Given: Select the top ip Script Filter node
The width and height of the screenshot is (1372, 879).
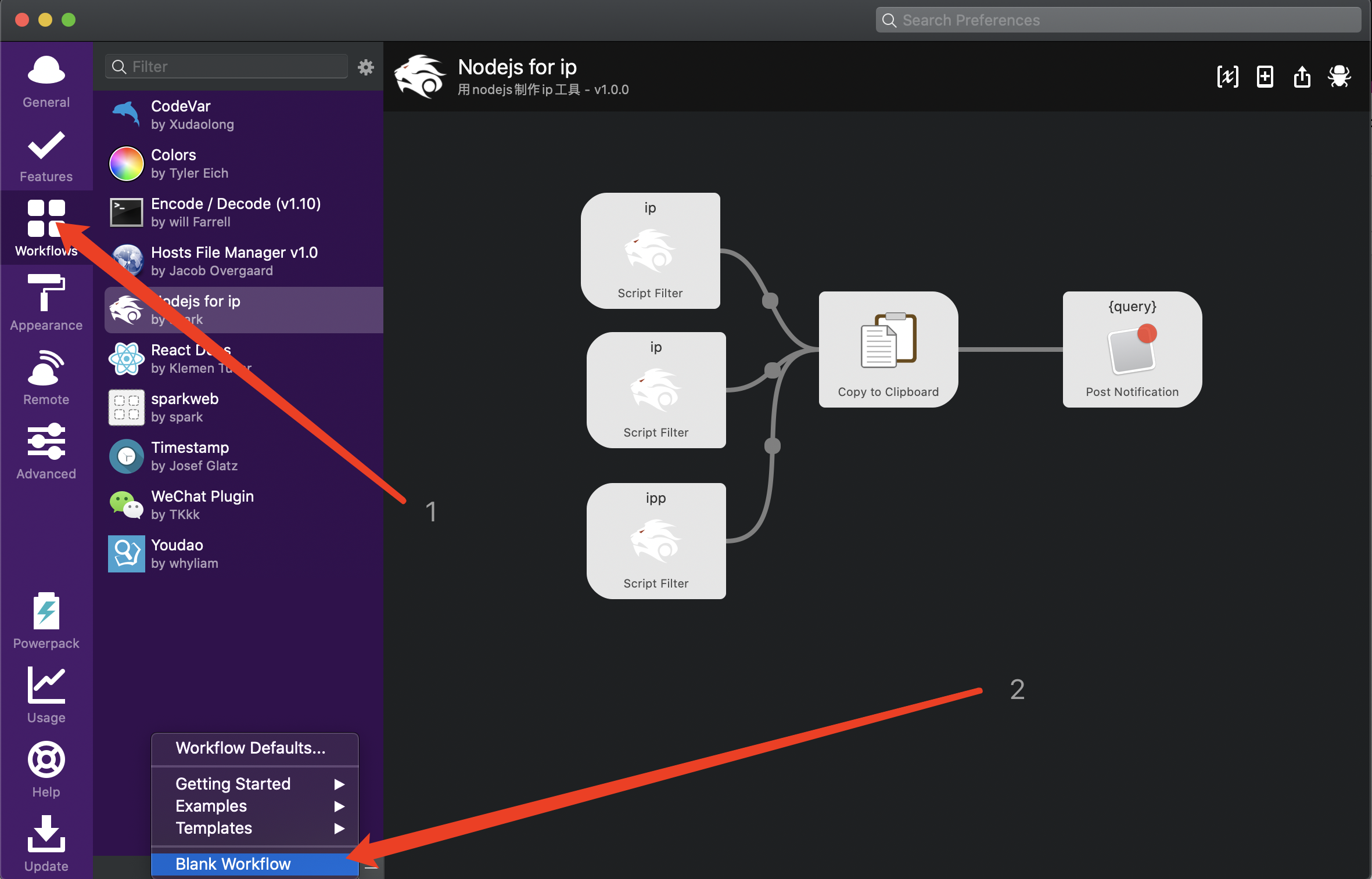Looking at the screenshot, I should [650, 251].
